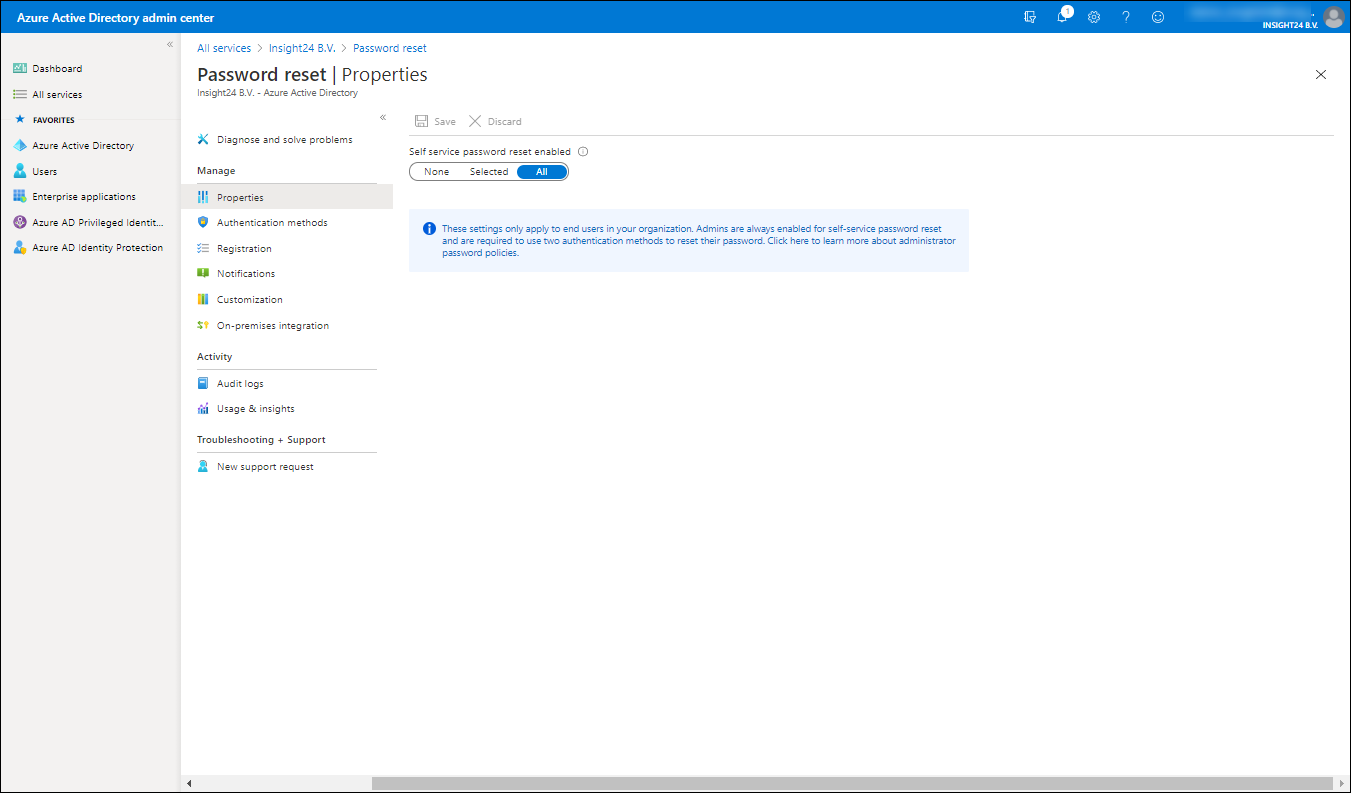Set self service password reset to None

click(436, 172)
